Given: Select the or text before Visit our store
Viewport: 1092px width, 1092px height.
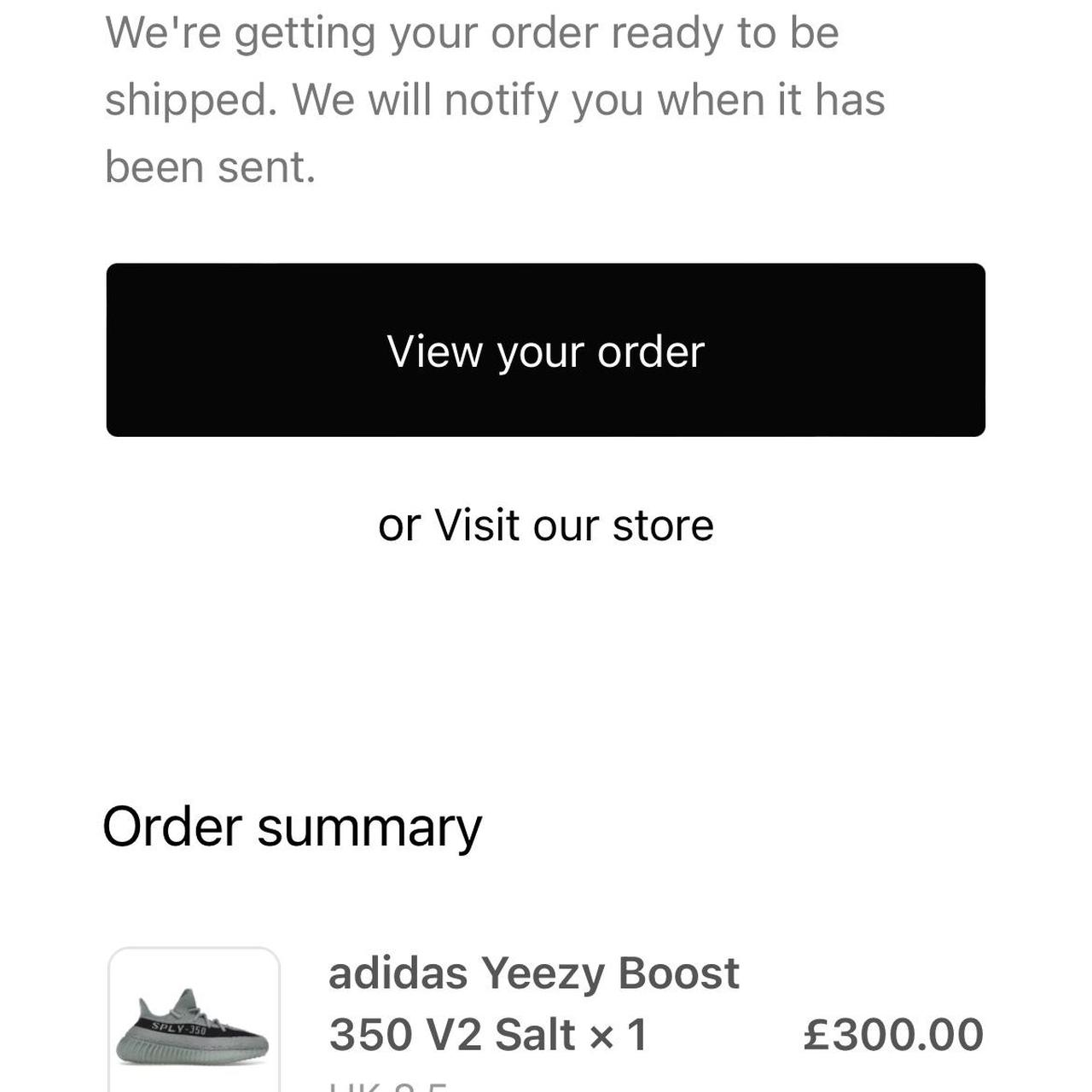Looking at the screenshot, I should tap(398, 524).
